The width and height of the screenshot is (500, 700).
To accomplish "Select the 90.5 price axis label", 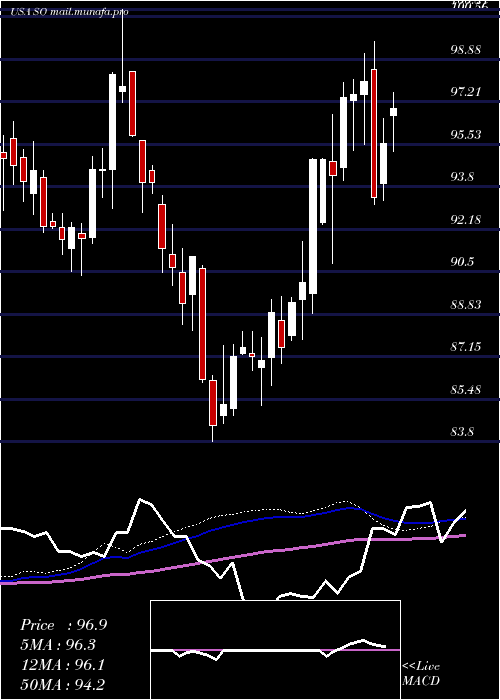I will 462,262.
